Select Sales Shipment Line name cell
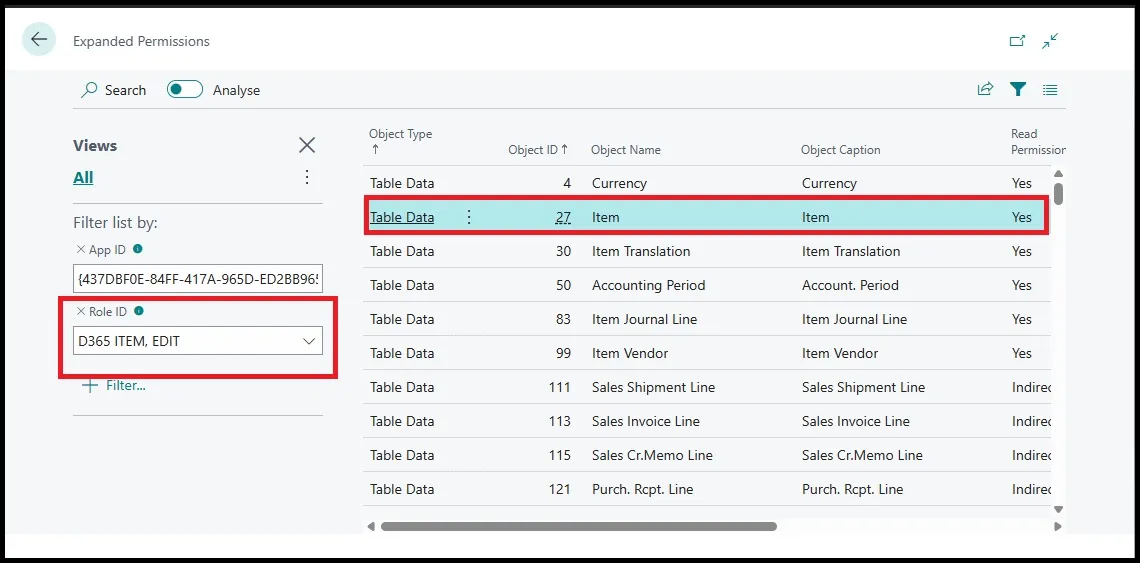The image size is (1140, 563). coord(654,388)
